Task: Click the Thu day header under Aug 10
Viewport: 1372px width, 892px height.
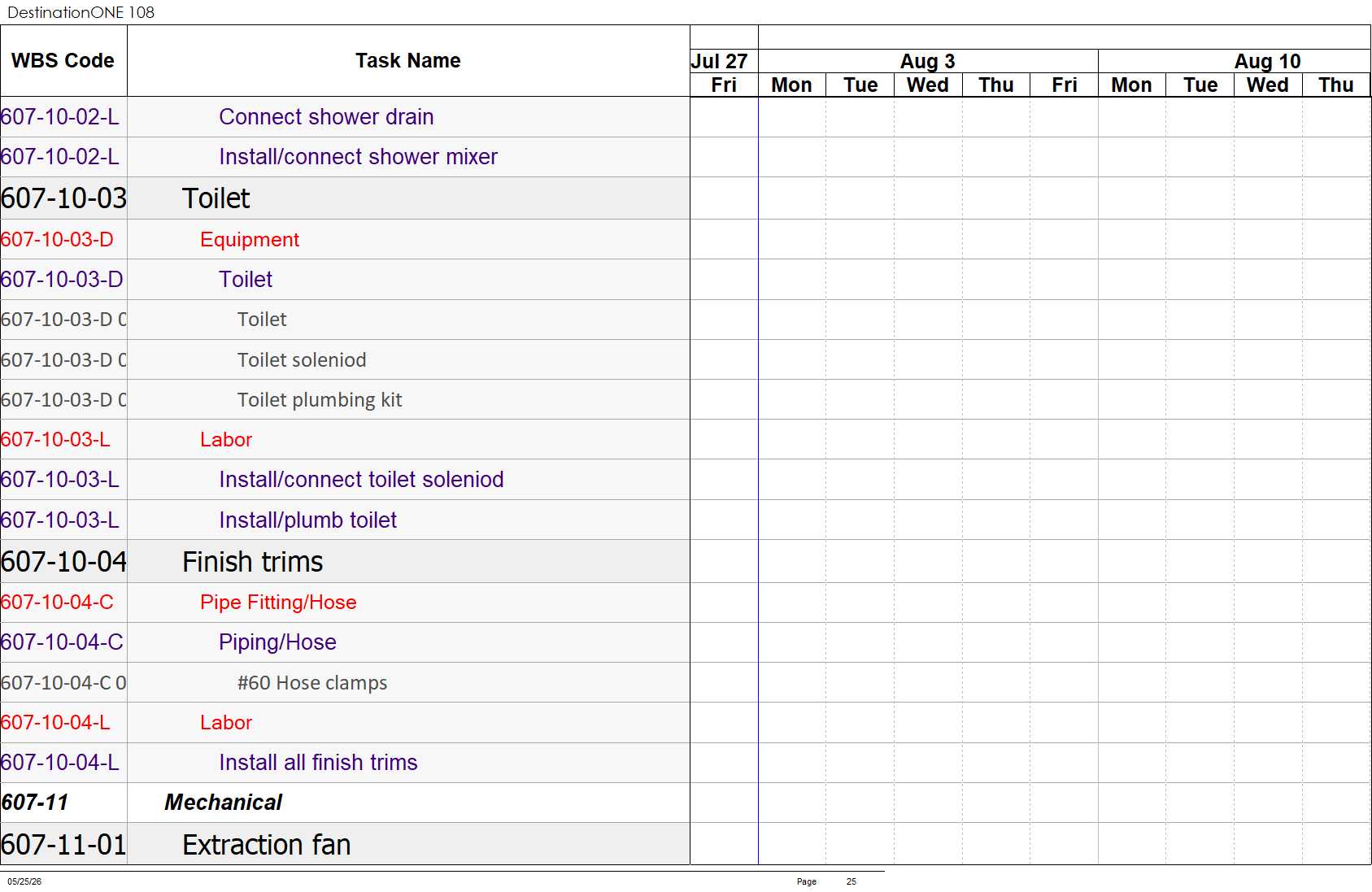Action: (x=1336, y=85)
